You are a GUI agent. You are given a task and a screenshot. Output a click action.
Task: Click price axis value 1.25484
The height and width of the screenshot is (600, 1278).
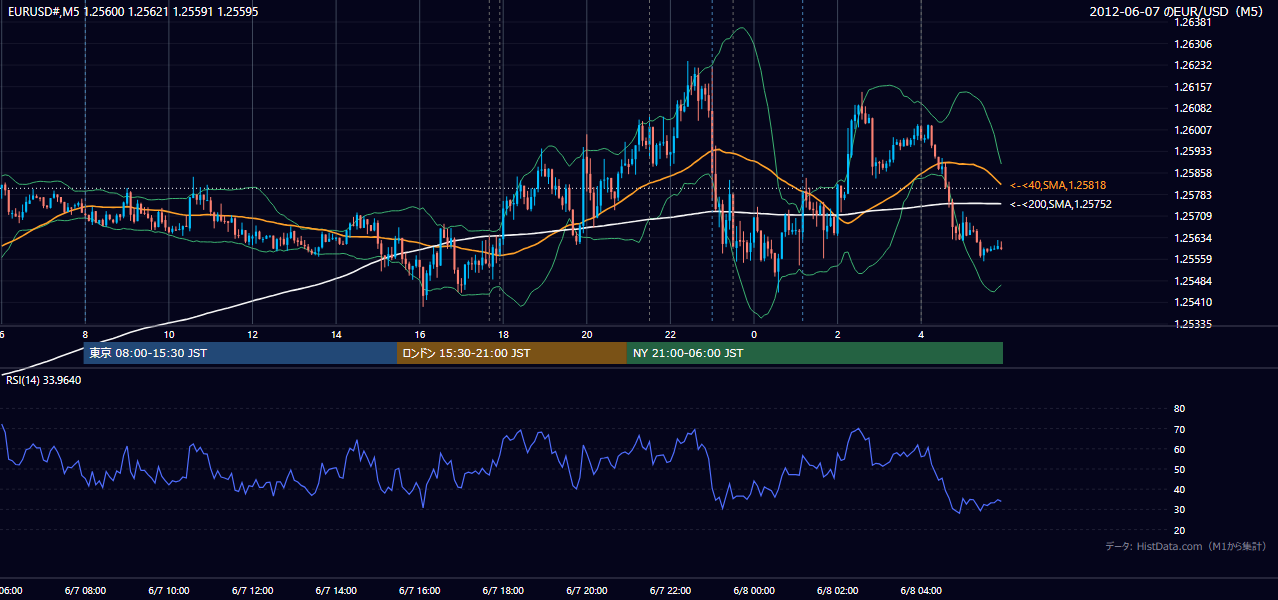[x=1194, y=281]
